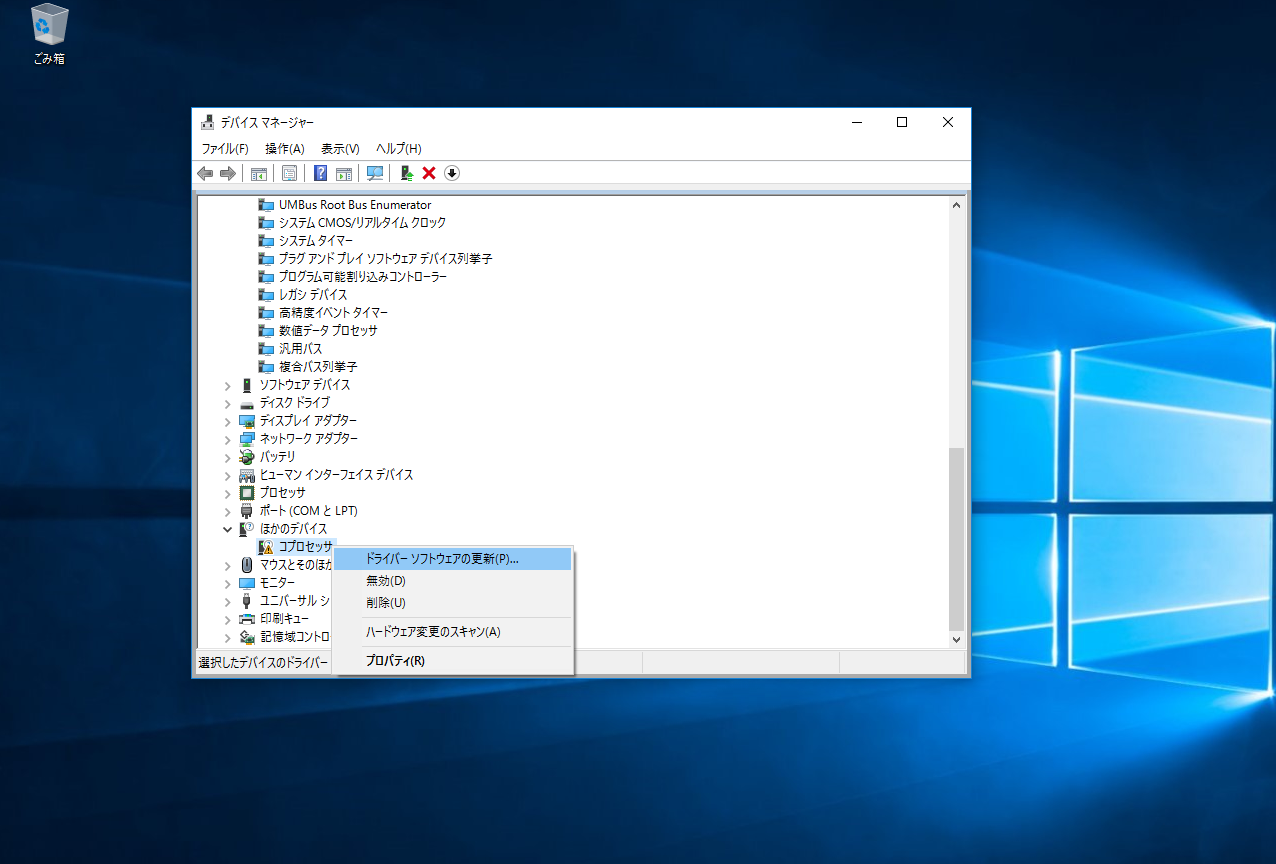Choose 削除(U) in the context menu
Viewport: 1276px width, 864px height.
click(453, 603)
